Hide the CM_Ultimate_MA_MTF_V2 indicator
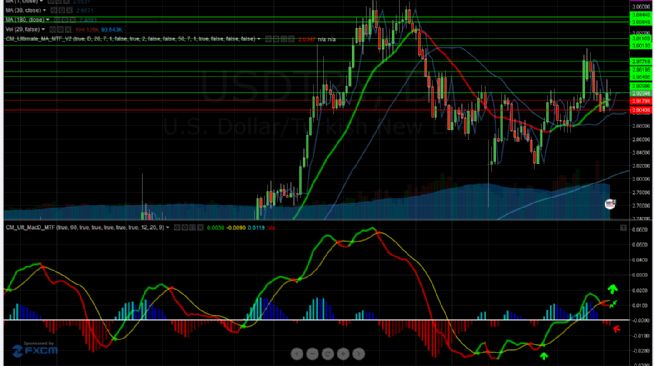 pyautogui.click(x=268, y=39)
